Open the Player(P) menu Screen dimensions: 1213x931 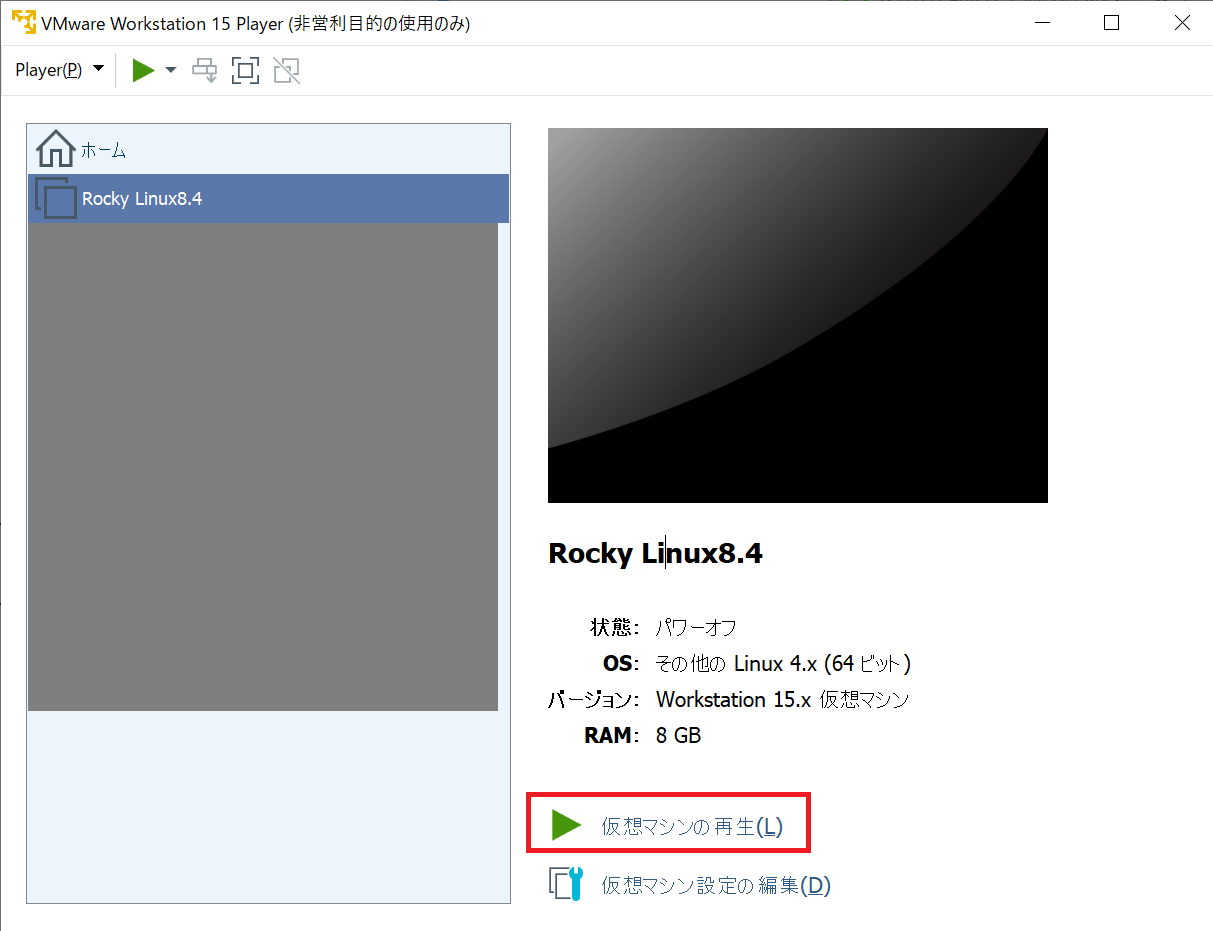click(x=59, y=70)
